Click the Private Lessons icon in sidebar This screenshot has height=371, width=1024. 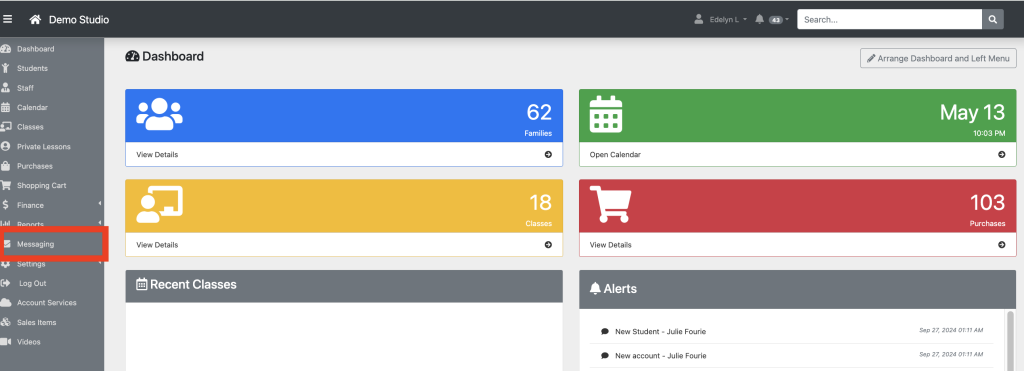pyautogui.click(x=6, y=146)
